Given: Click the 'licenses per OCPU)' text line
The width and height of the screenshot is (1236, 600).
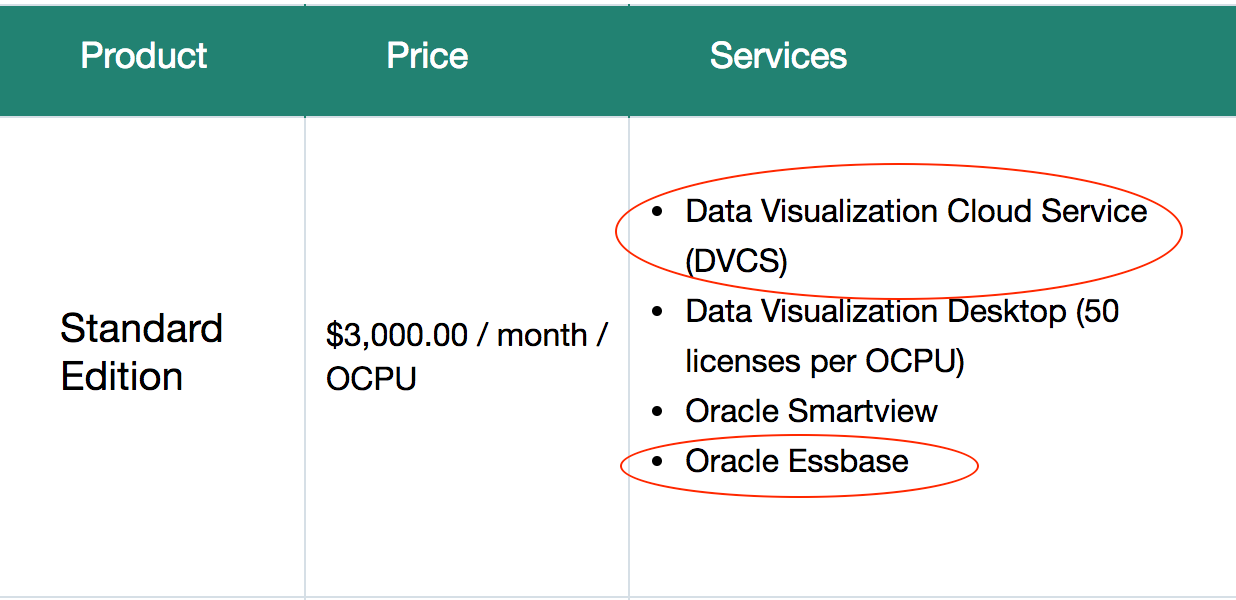Looking at the screenshot, I should 825,362.
